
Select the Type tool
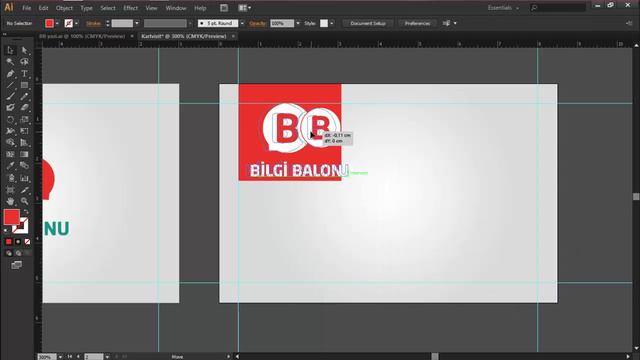[x=24, y=73]
